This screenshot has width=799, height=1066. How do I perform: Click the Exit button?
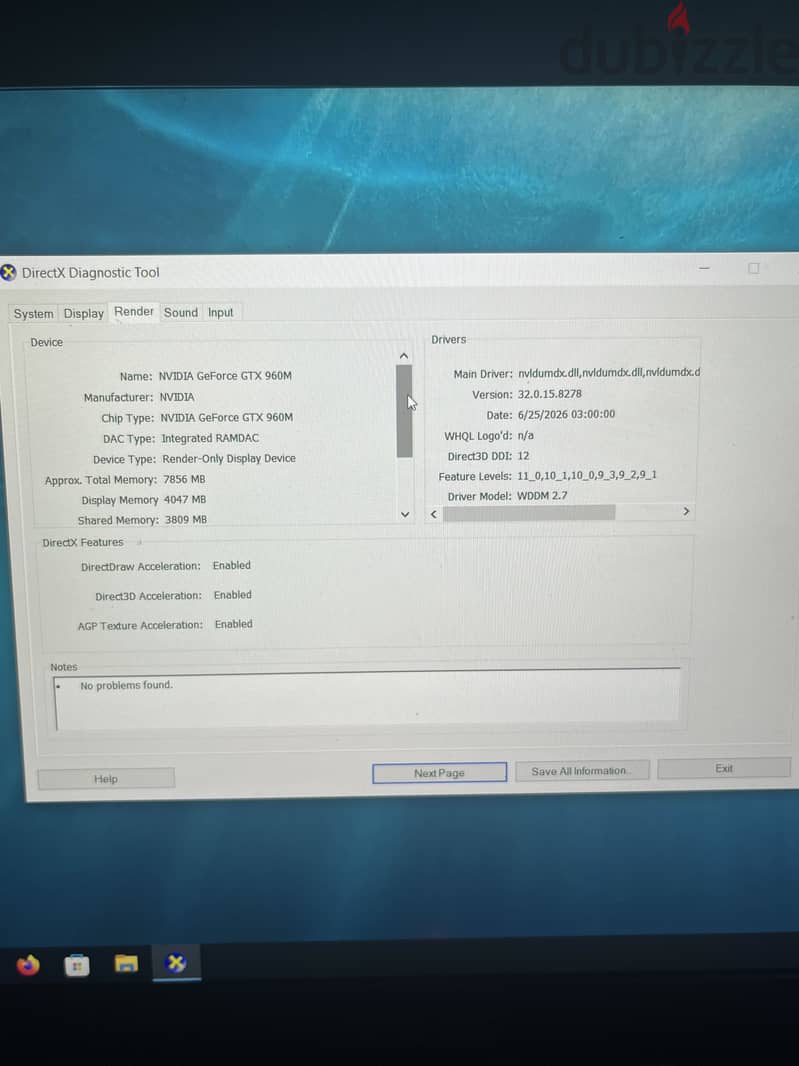pyautogui.click(x=724, y=768)
